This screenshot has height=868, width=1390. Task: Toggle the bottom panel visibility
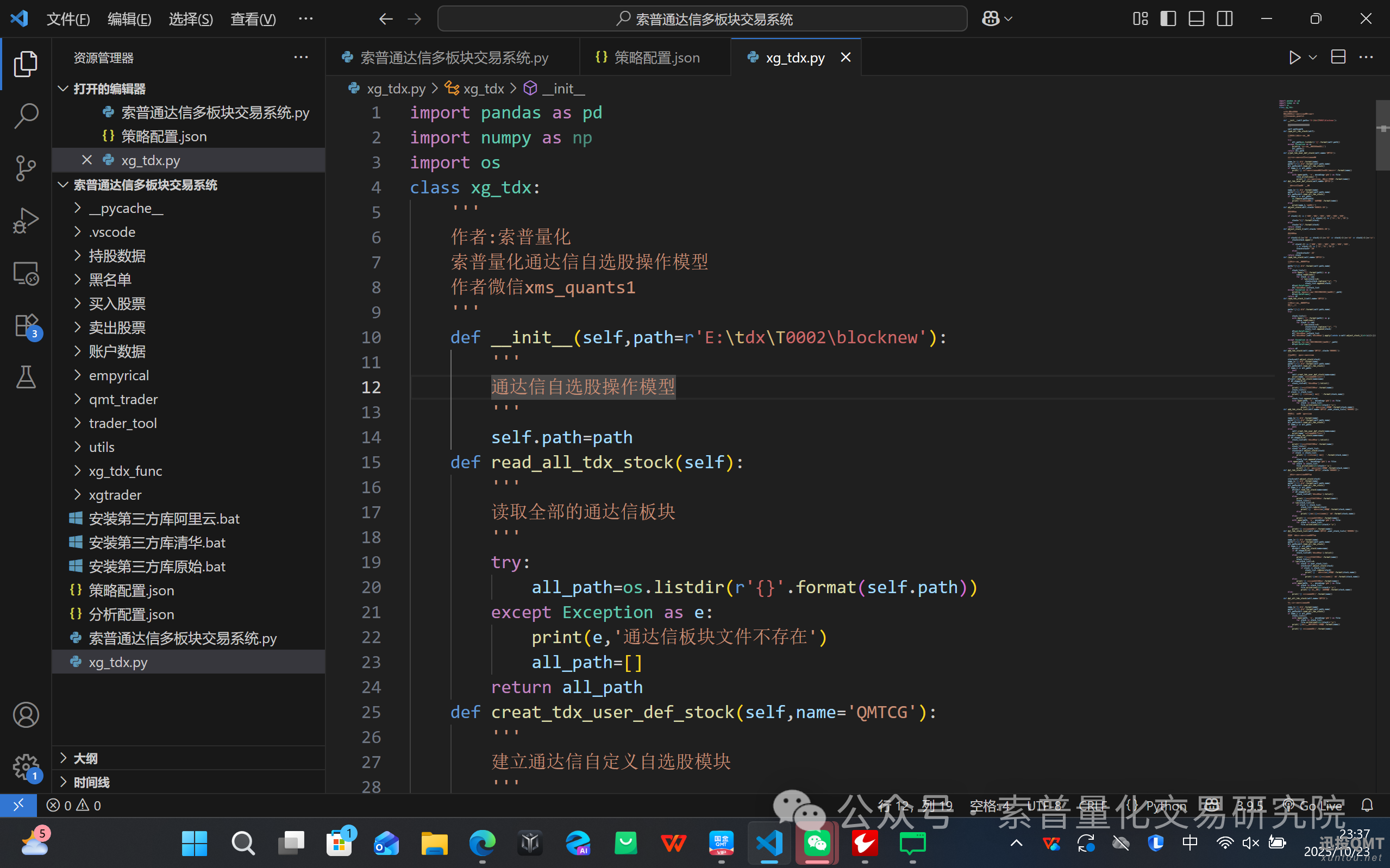coord(1197,19)
